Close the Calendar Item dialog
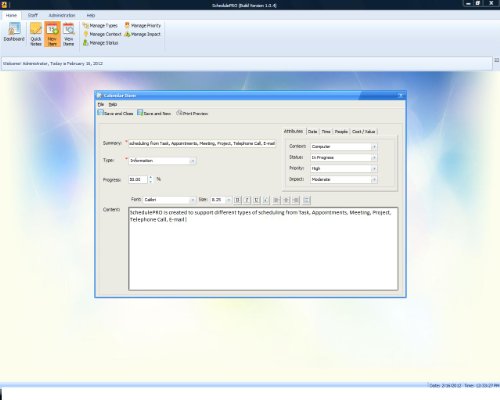The image size is (500, 400). [x=401, y=96]
